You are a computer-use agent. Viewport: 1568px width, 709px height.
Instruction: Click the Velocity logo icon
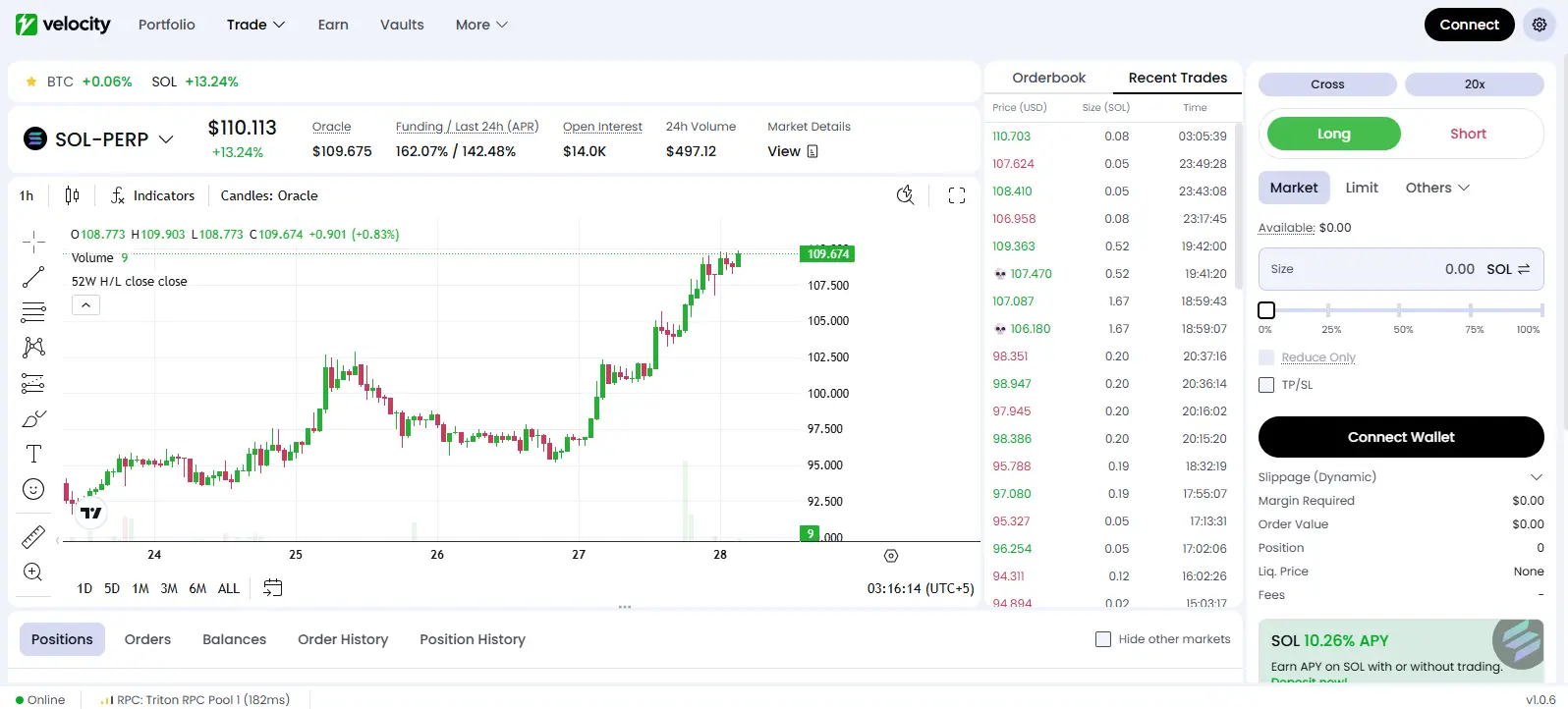(27, 25)
